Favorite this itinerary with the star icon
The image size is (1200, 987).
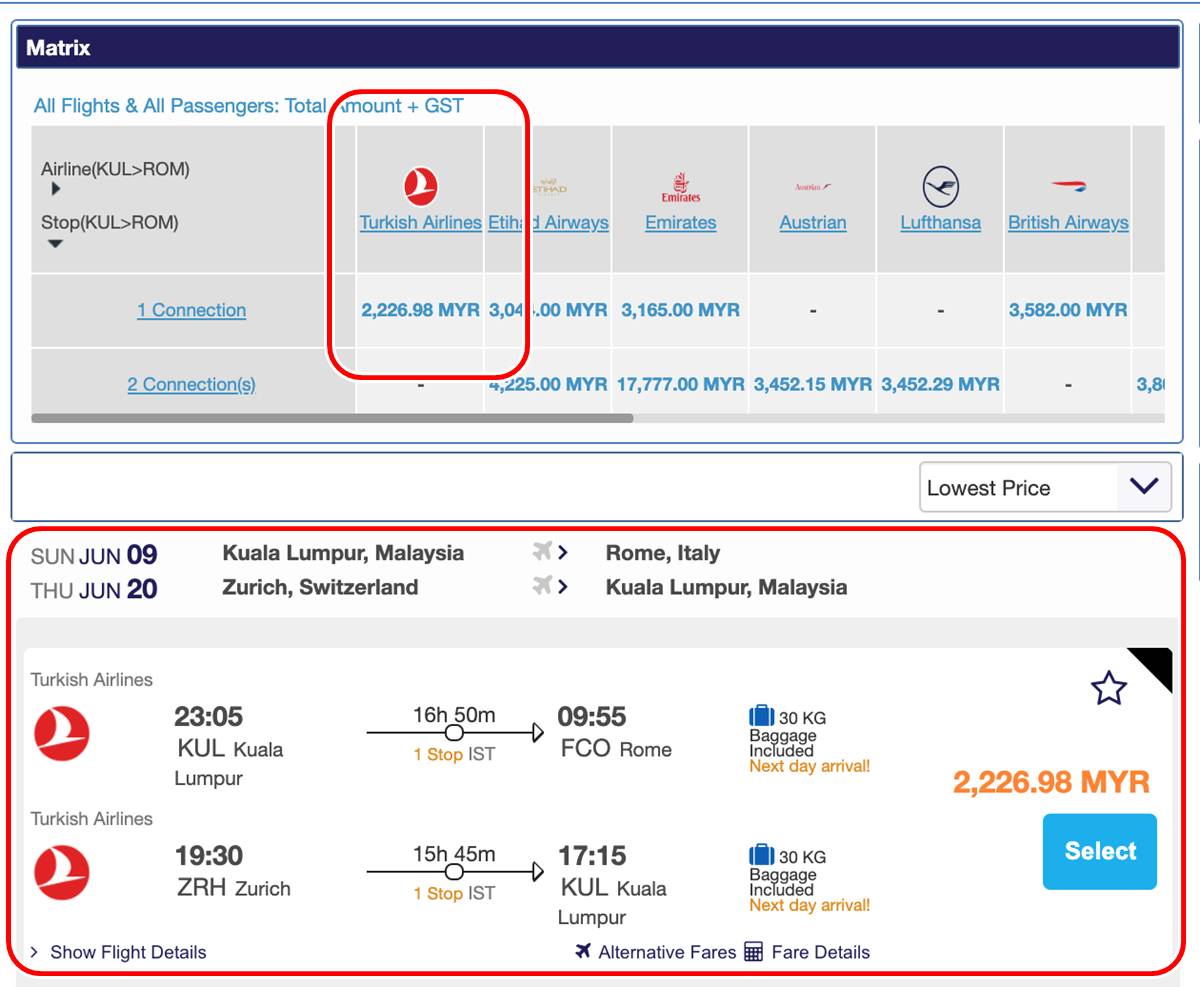click(x=1109, y=688)
